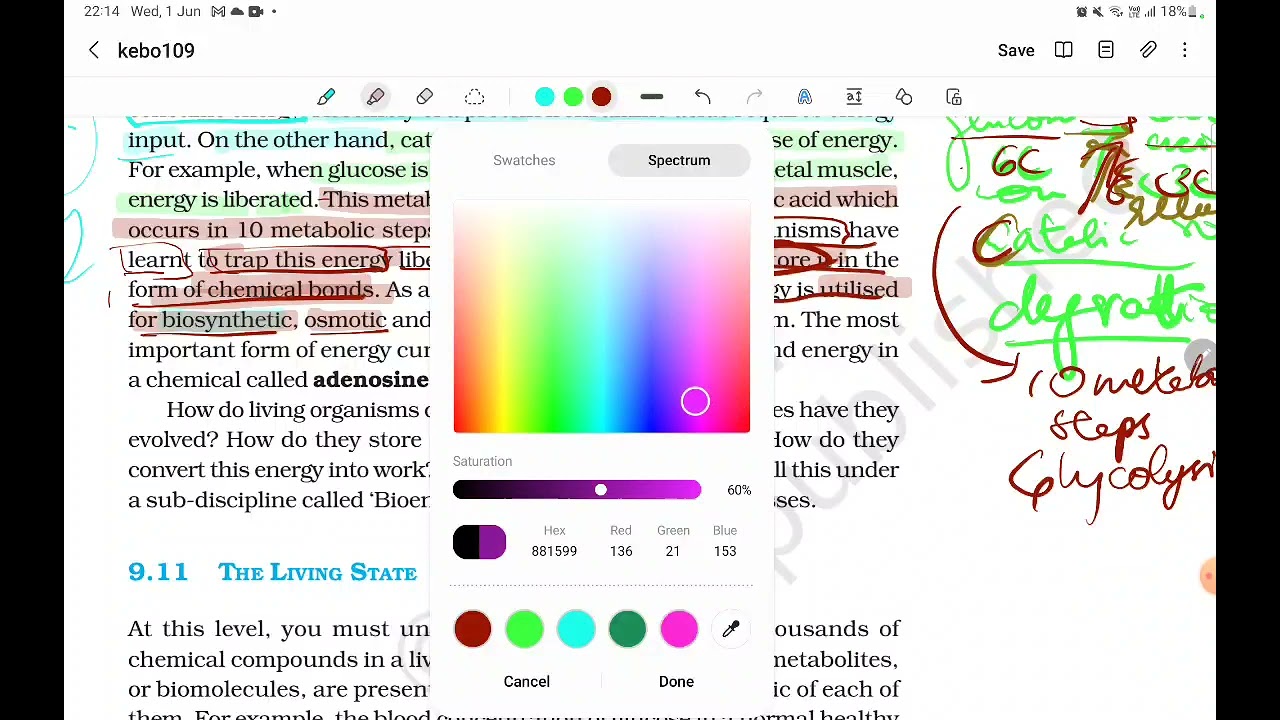Click the kebo109 note title
Screen dimensions: 1280x720
click(x=156, y=50)
